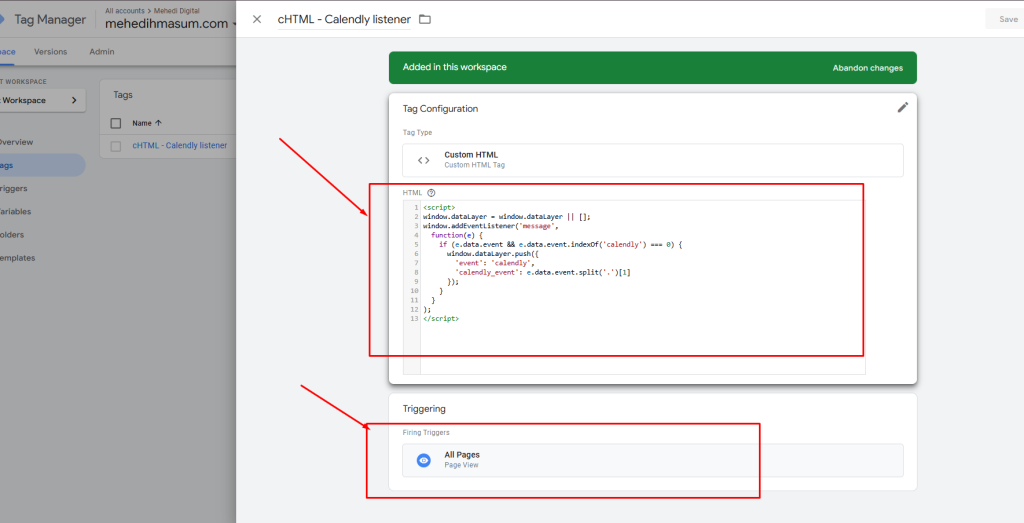Open folder icon beside tag name
Viewport: 1024px width, 523px height.
point(425,20)
